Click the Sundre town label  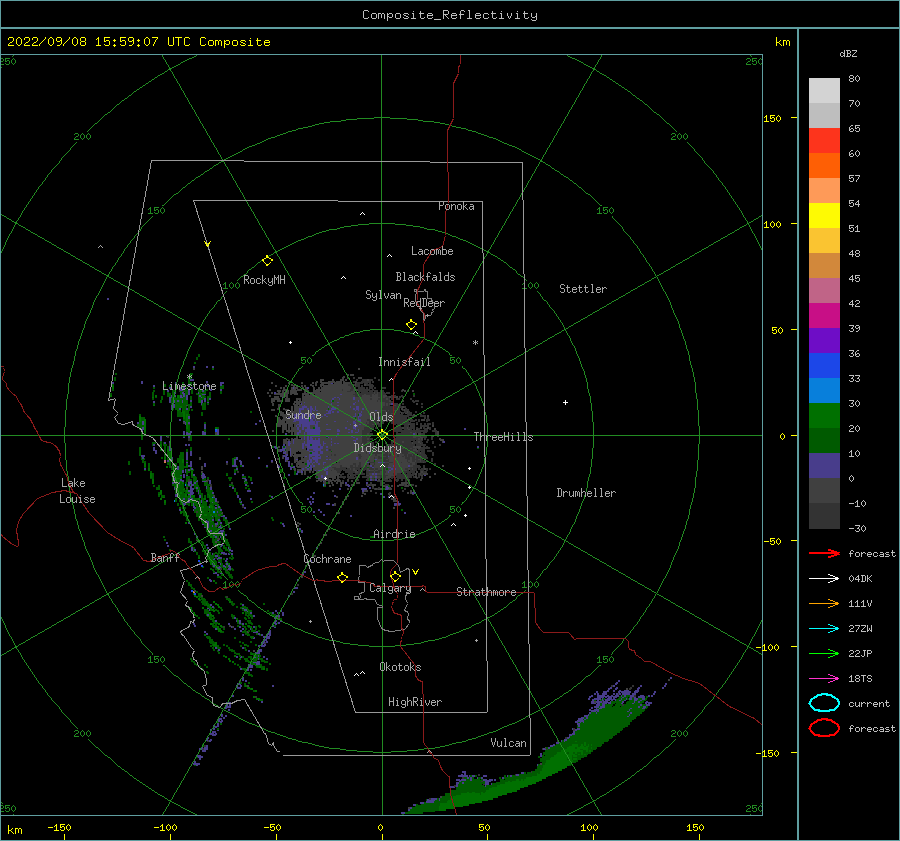pyautogui.click(x=303, y=414)
